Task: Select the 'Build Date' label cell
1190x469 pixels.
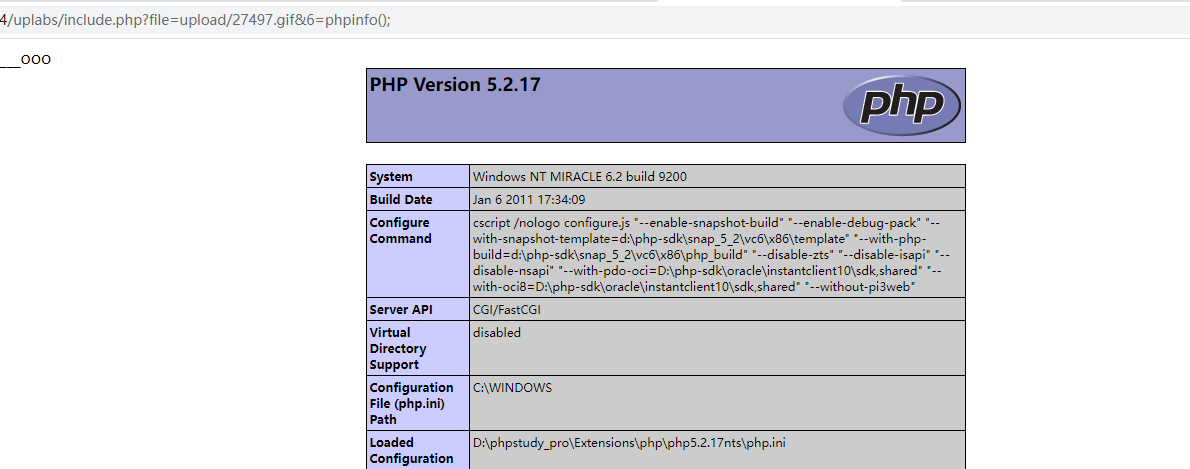Action: point(418,200)
